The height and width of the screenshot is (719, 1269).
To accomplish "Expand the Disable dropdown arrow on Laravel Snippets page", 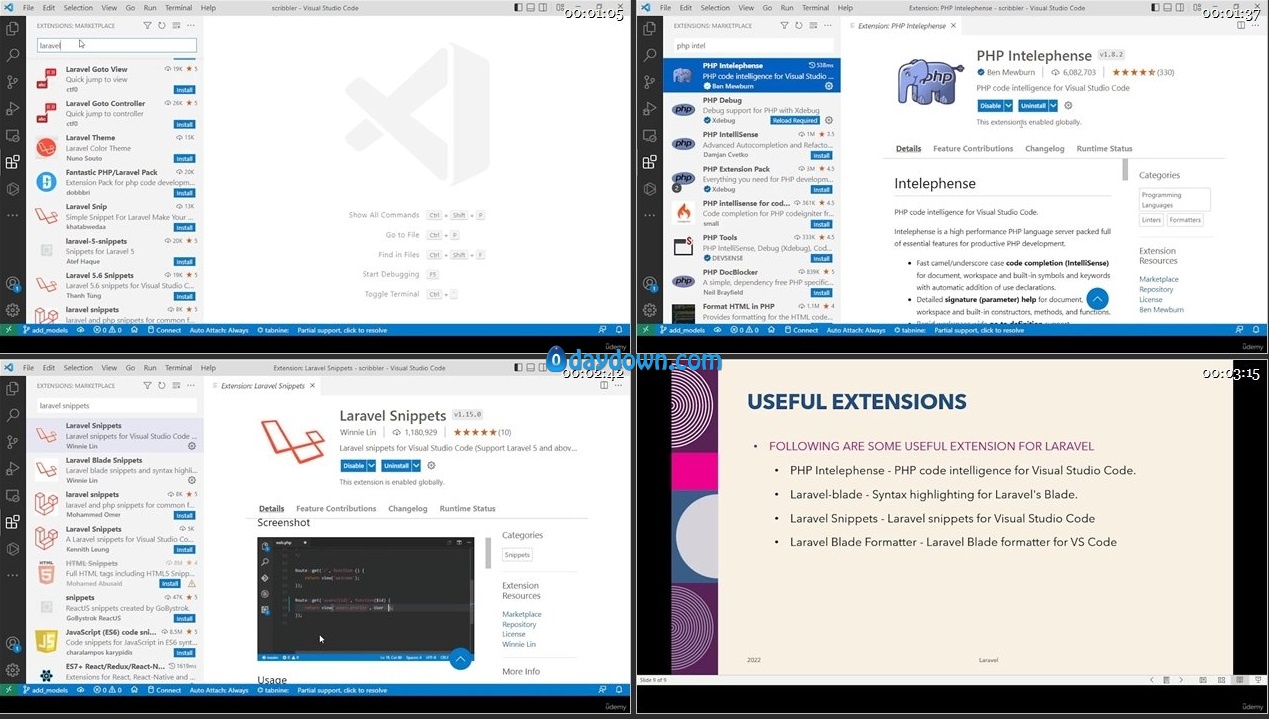I will pyautogui.click(x=371, y=465).
